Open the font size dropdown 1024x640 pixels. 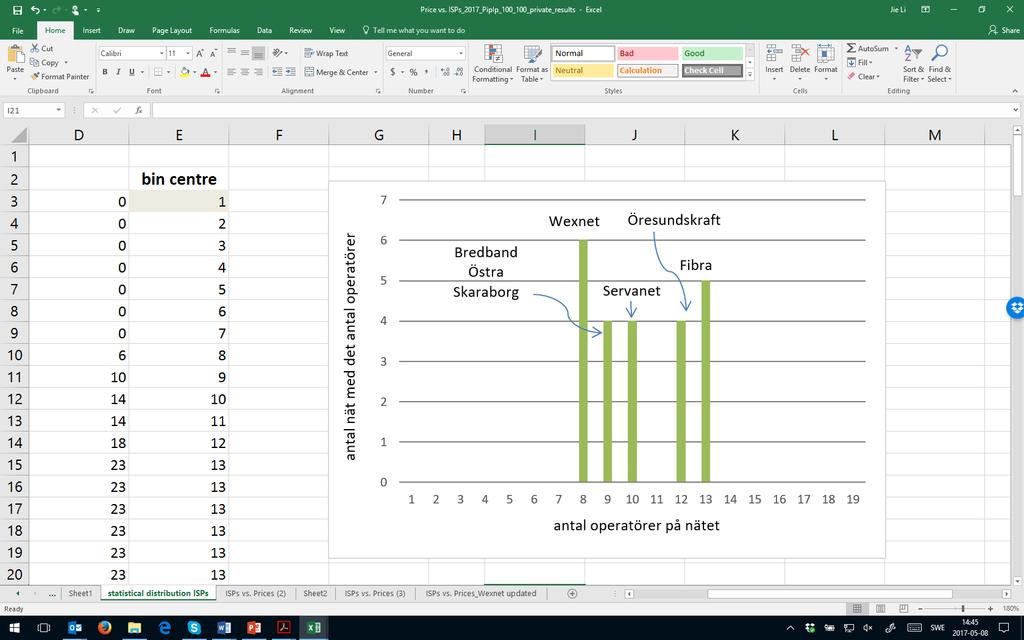point(188,54)
